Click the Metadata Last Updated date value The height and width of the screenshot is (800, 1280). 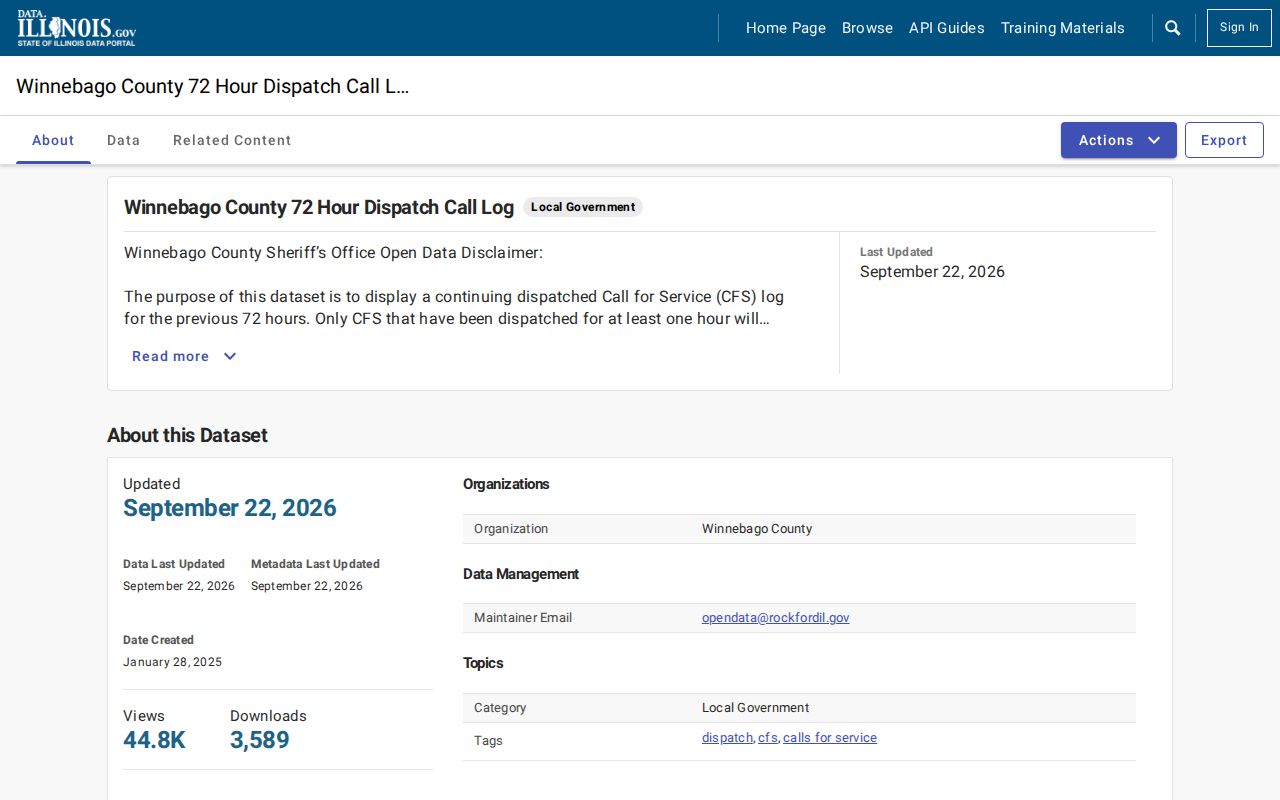(307, 586)
